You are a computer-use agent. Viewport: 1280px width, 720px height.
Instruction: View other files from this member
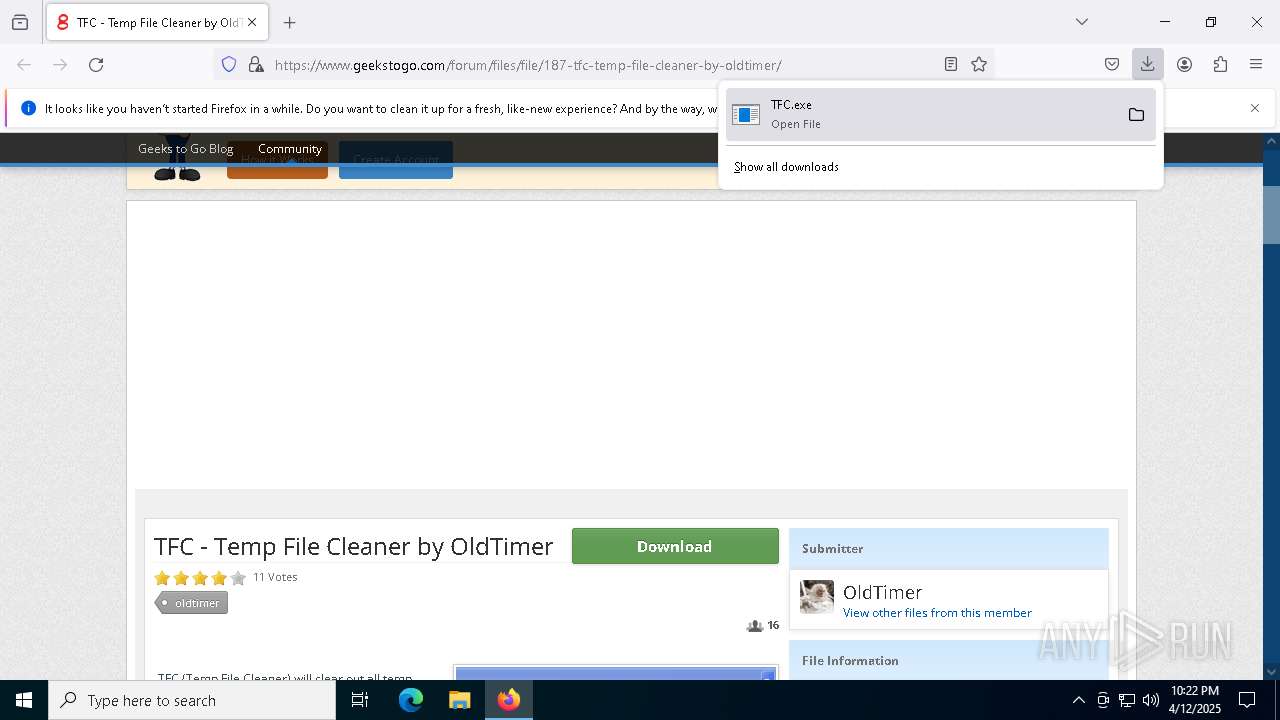pyautogui.click(x=937, y=613)
